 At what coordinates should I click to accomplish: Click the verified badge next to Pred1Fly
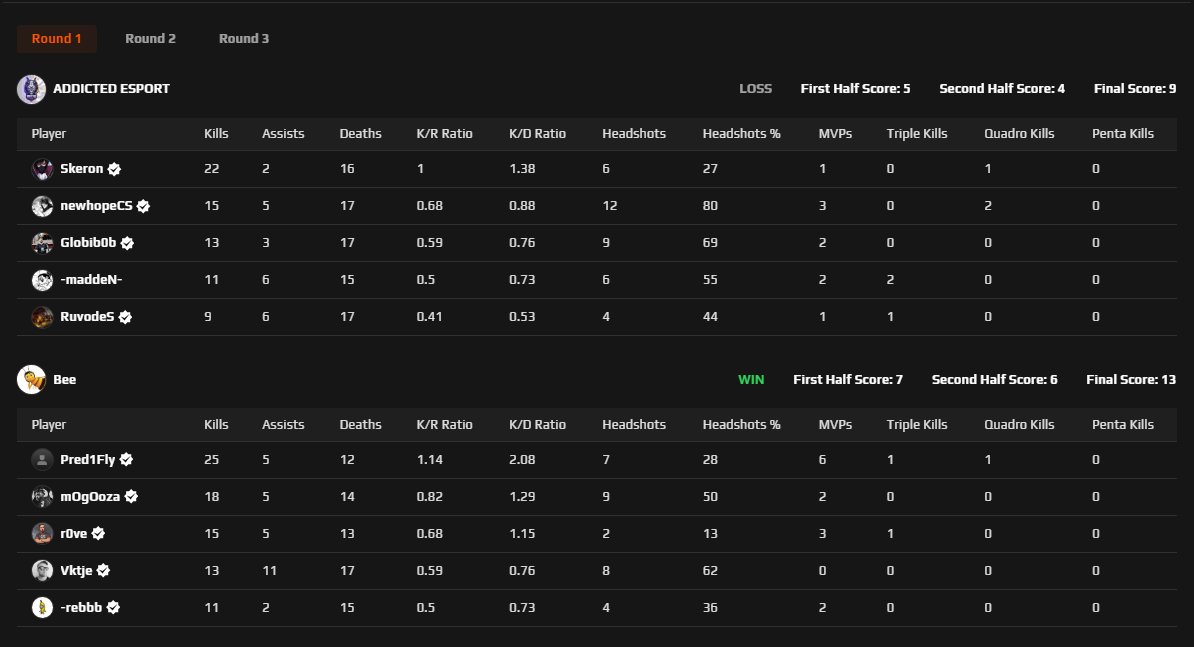pos(126,460)
